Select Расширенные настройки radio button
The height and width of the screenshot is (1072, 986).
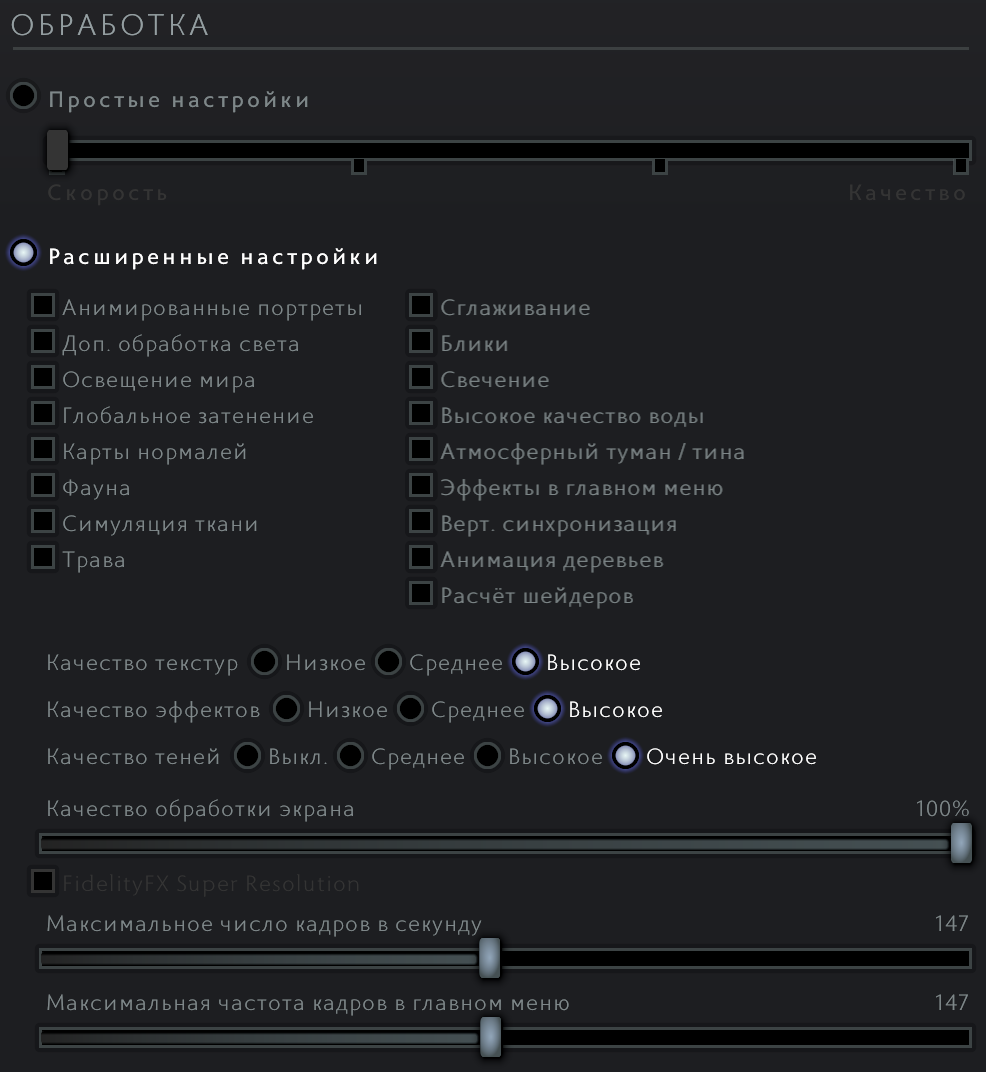pos(23,254)
